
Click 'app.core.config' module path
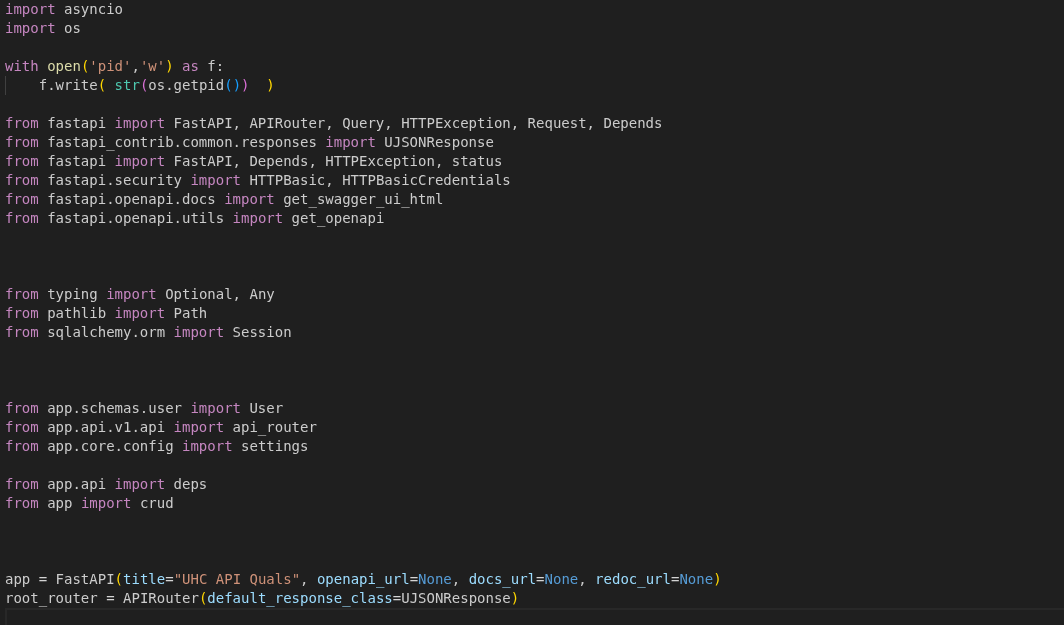tap(111, 447)
